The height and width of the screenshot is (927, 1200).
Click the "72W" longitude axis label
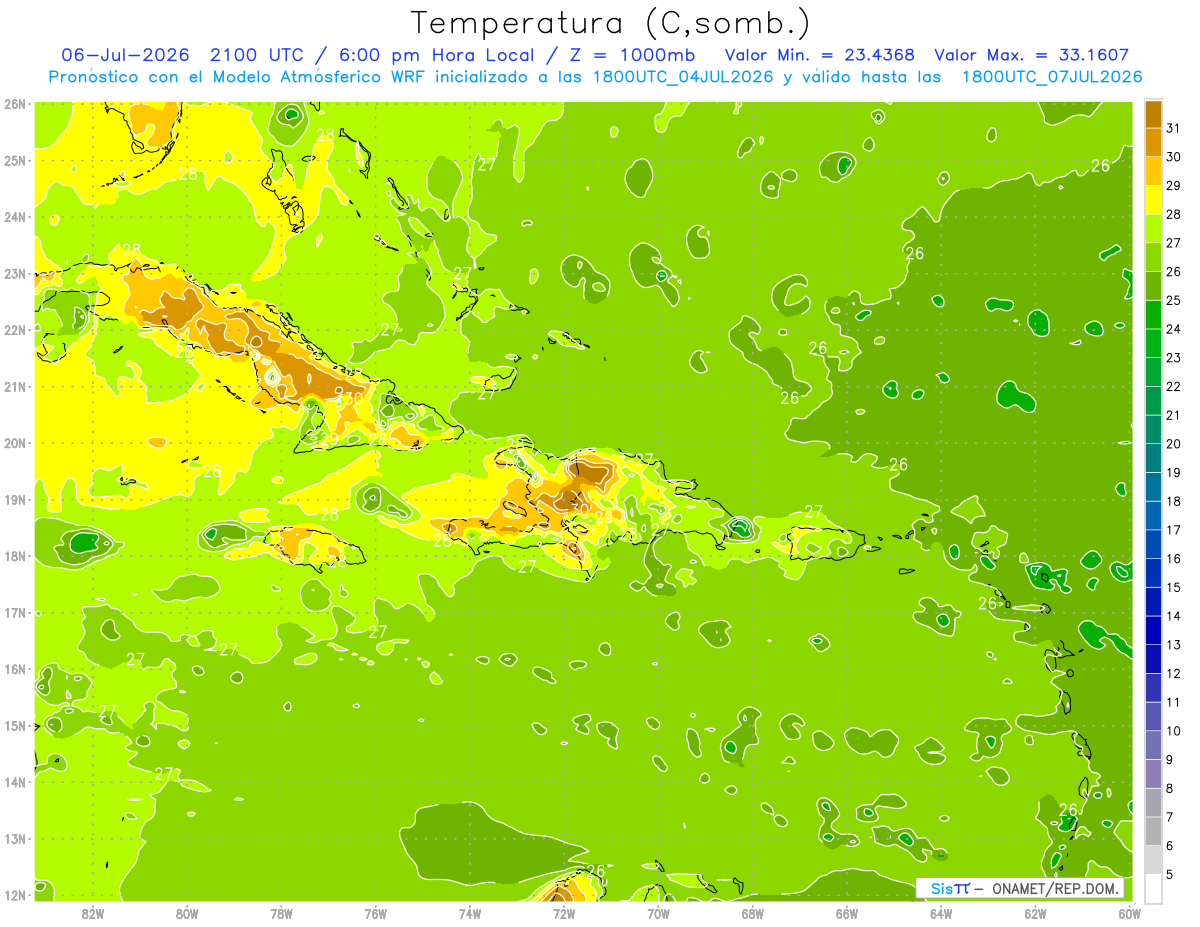click(564, 913)
